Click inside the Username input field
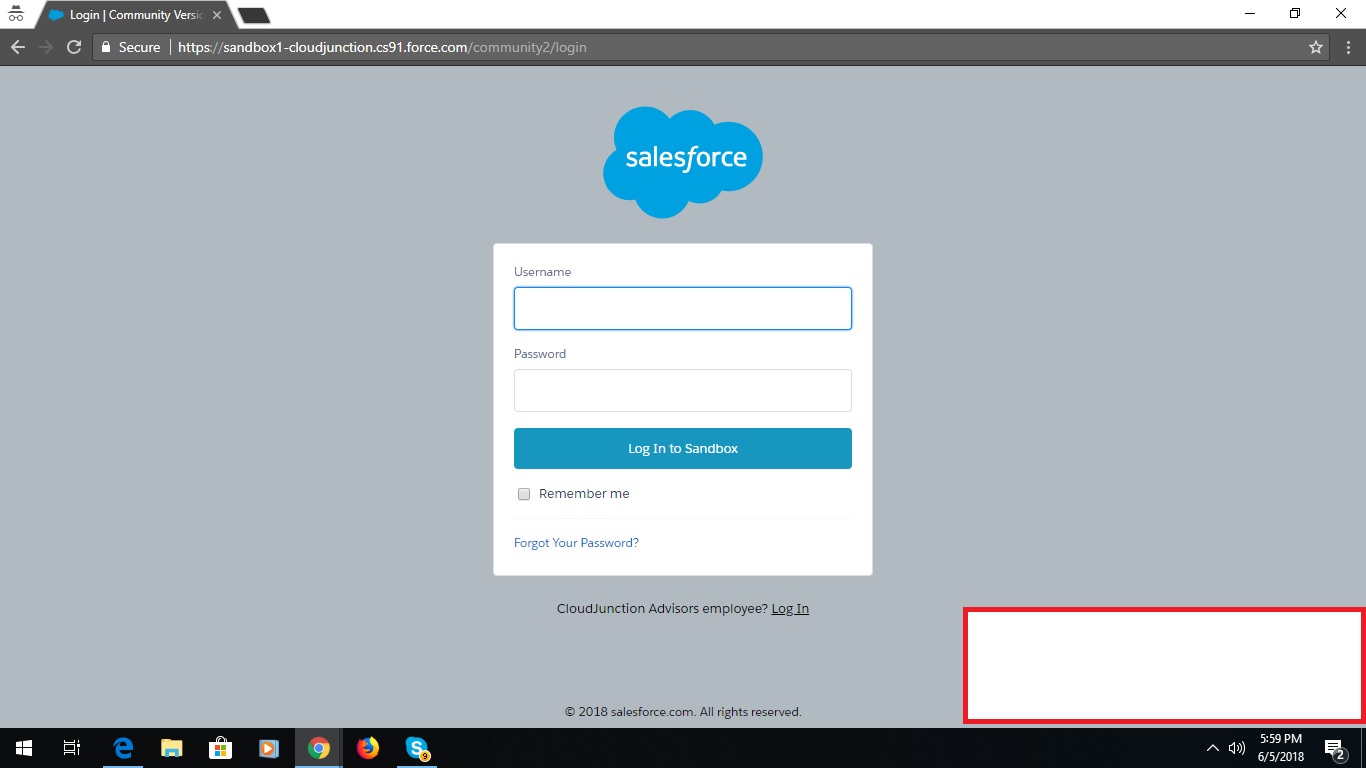Viewport: 1366px width, 768px height. point(683,308)
